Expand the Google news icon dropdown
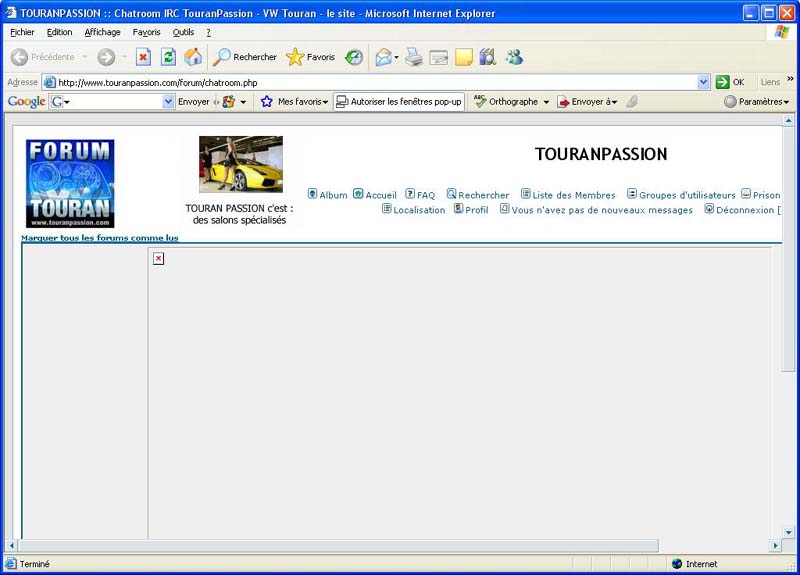 (x=243, y=102)
